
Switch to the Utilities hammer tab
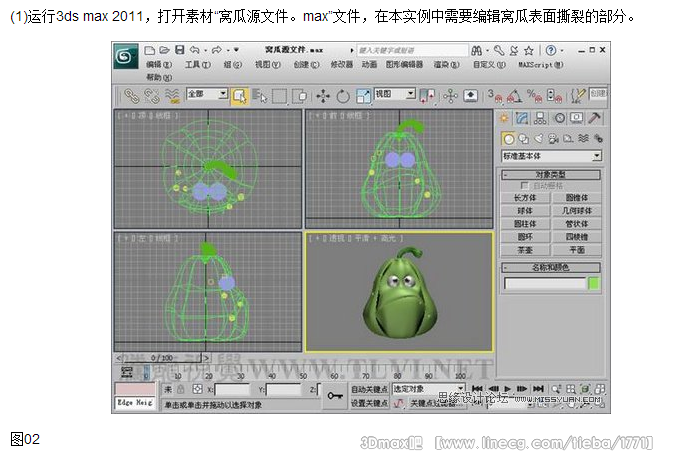[595, 118]
